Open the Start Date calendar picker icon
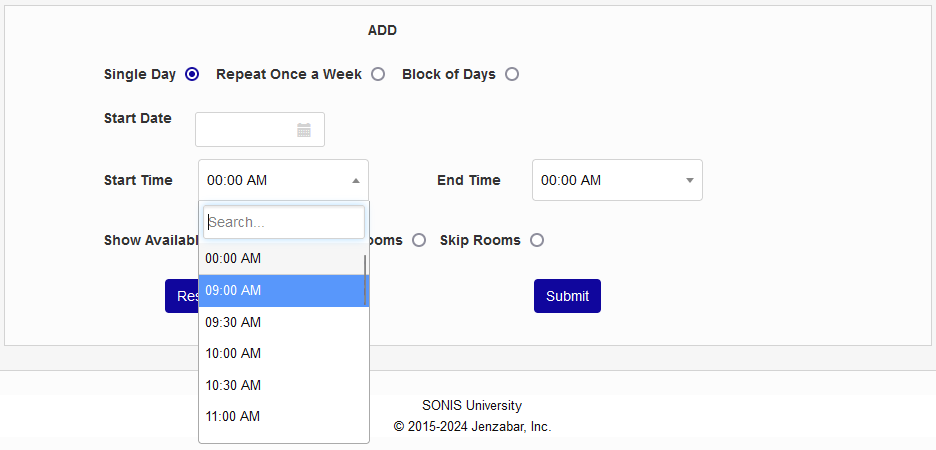This screenshot has height=450, width=936. [x=304, y=130]
